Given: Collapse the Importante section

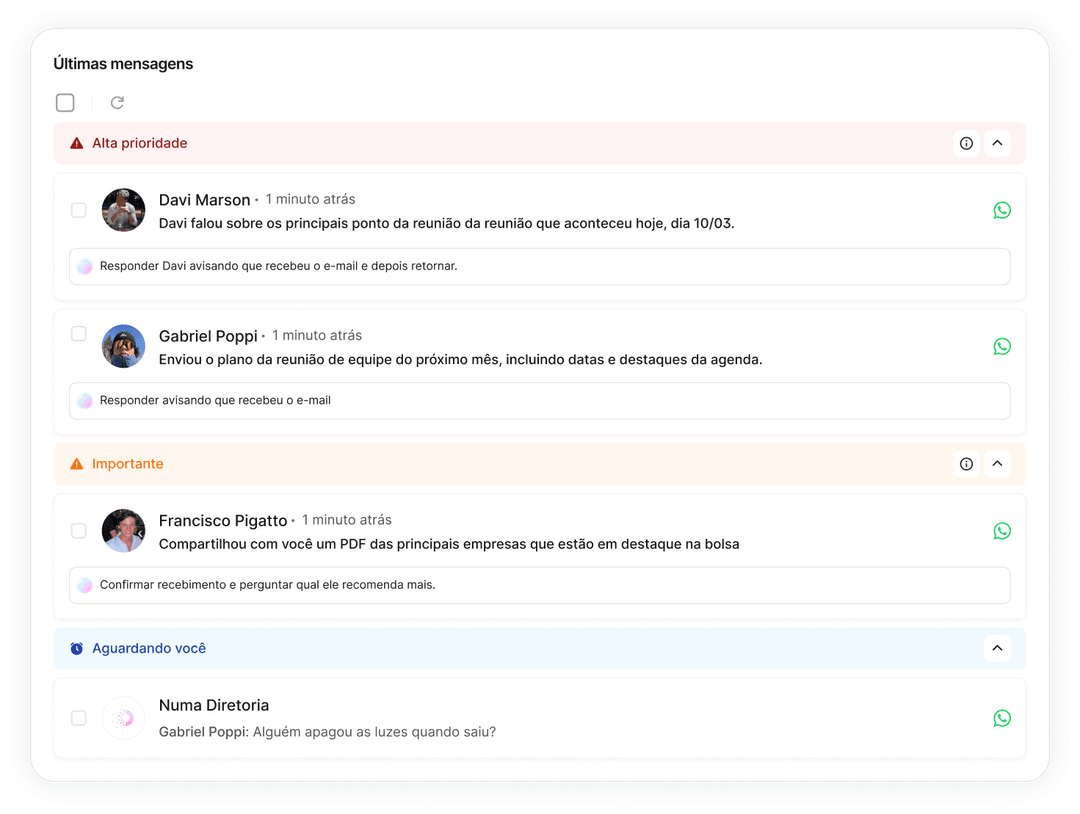Looking at the screenshot, I should click(997, 463).
